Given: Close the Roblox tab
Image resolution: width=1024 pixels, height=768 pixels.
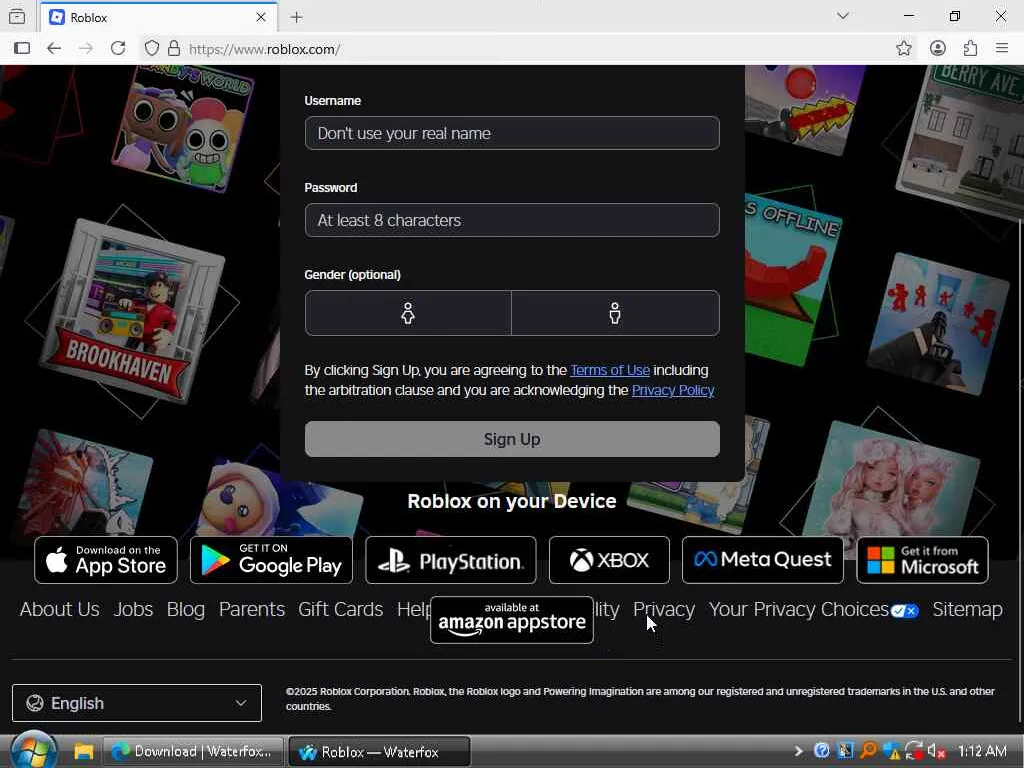Looking at the screenshot, I should pos(261,18).
